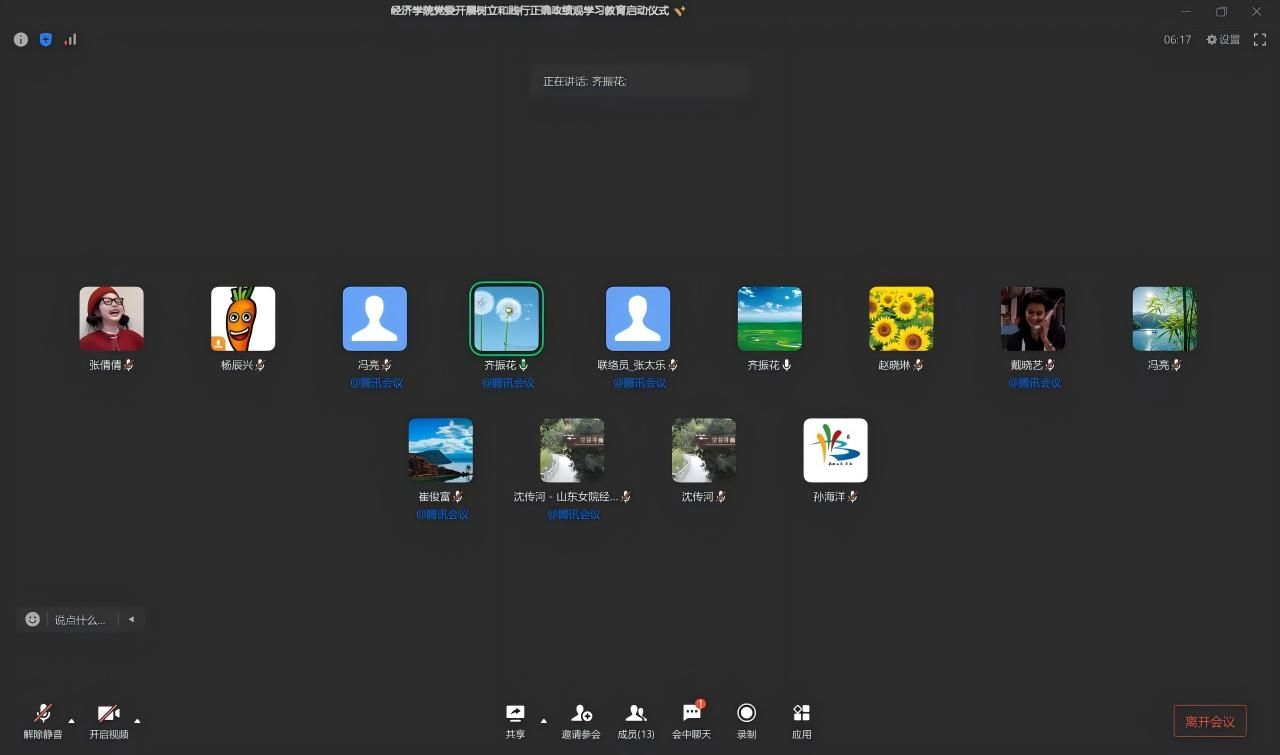This screenshot has width=1280, height=755.
Task: Click the "说点什么..." message input
Action: coord(79,620)
